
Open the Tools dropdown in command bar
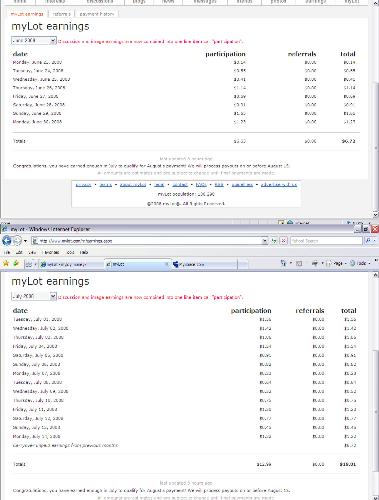point(360,263)
